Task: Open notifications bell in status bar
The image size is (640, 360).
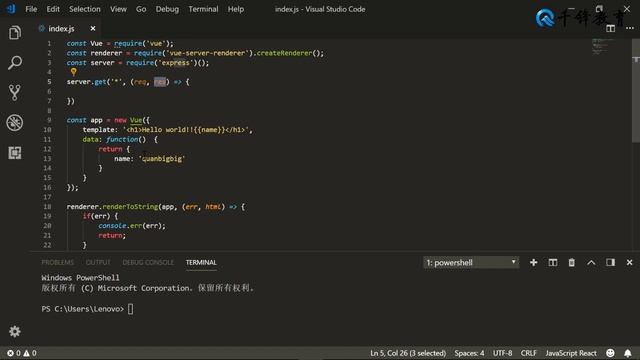Action: click(x=628, y=353)
